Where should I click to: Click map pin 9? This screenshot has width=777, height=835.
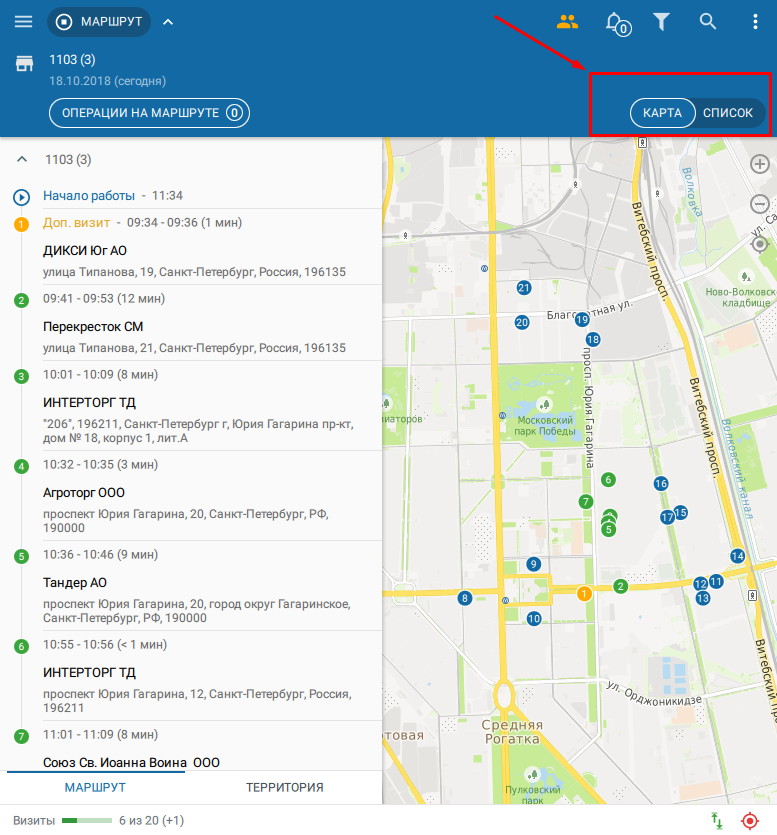534,563
